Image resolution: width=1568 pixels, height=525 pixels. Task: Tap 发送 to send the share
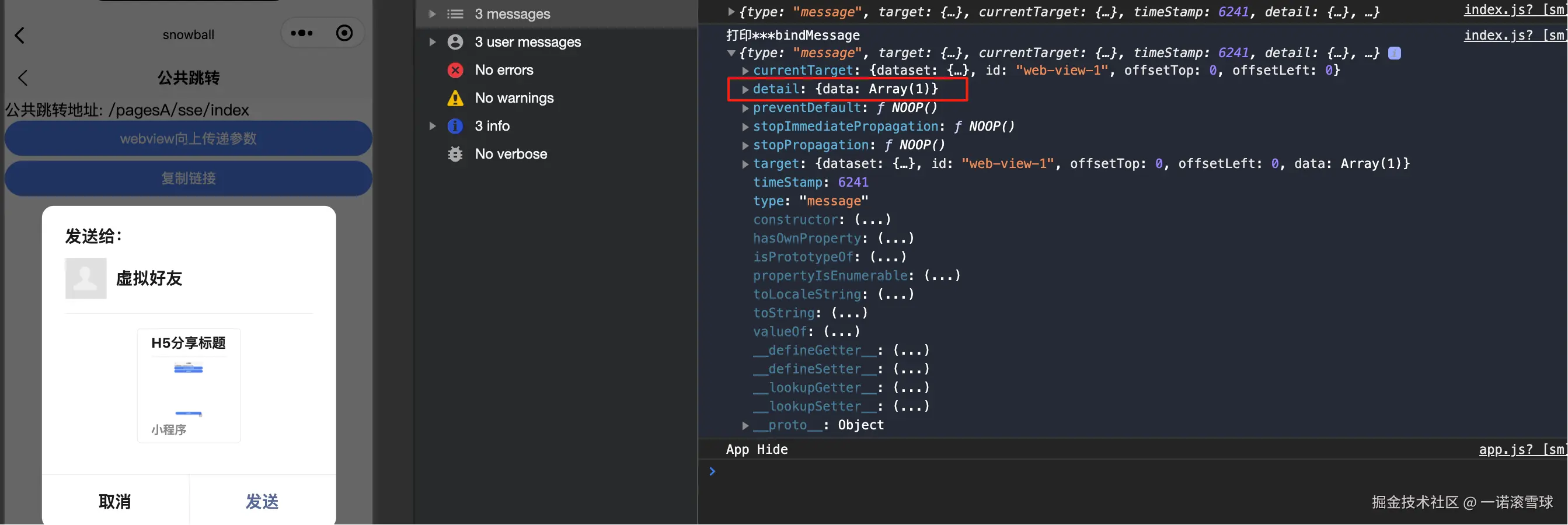[x=262, y=502]
